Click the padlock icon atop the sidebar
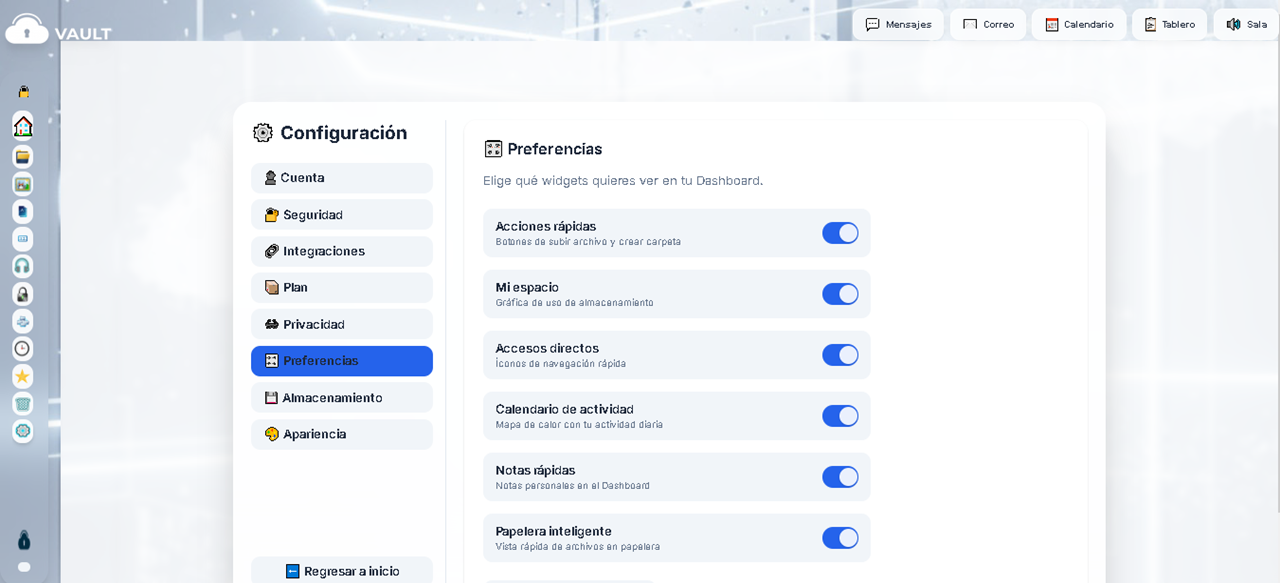 [x=23, y=91]
